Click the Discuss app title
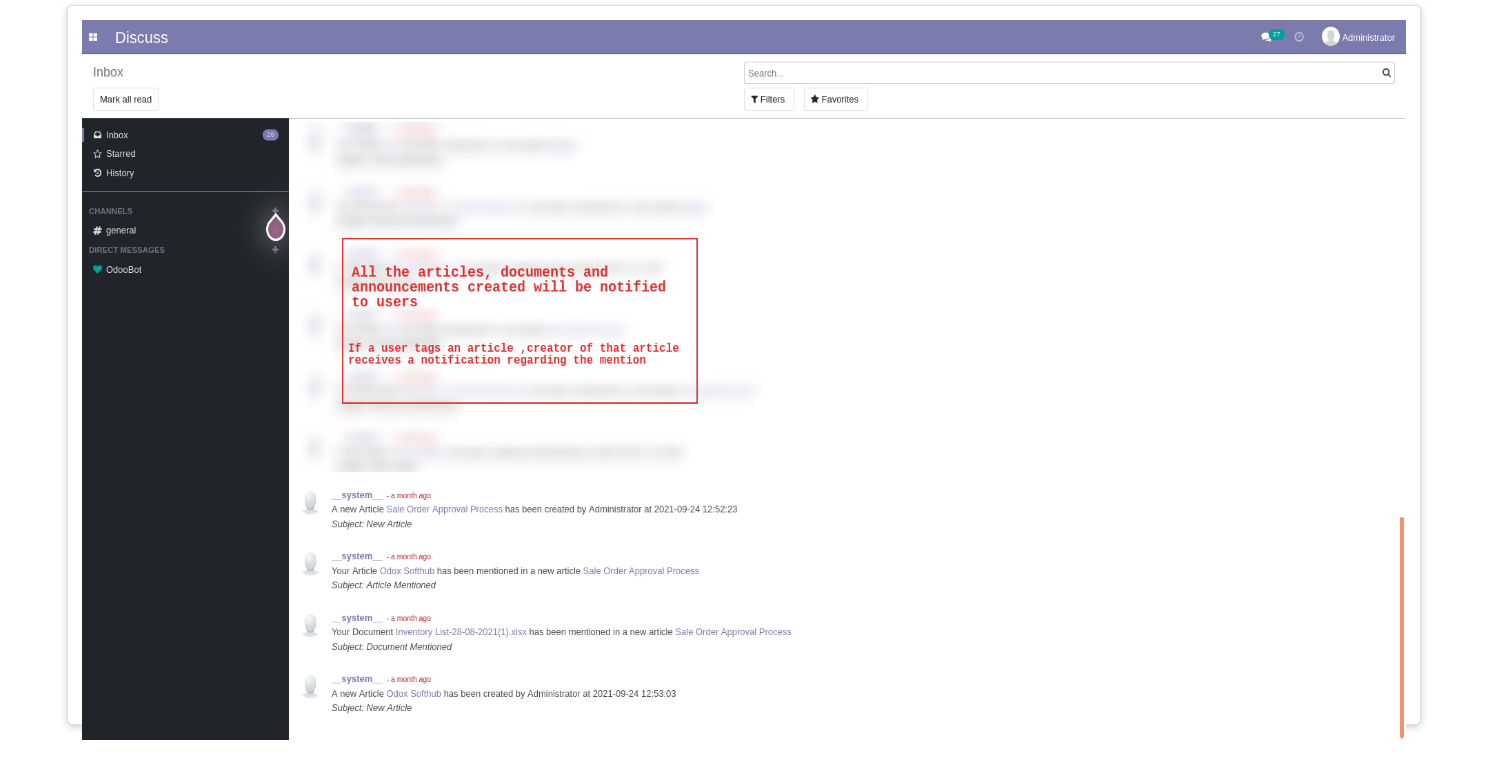 pos(141,37)
